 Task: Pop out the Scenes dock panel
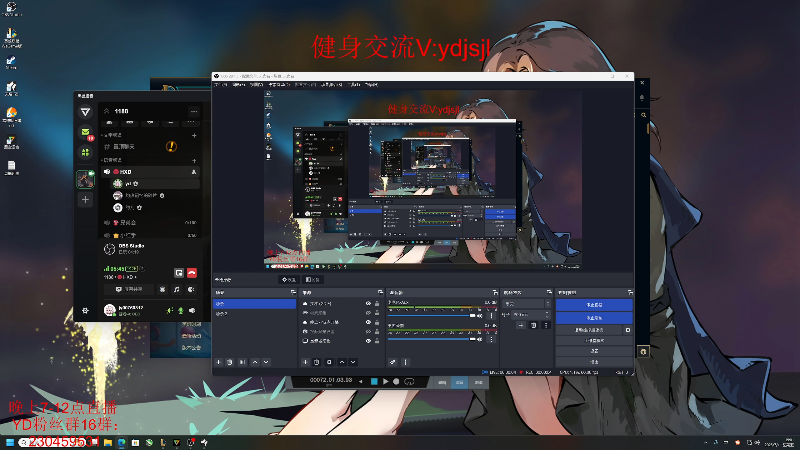(x=293, y=292)
